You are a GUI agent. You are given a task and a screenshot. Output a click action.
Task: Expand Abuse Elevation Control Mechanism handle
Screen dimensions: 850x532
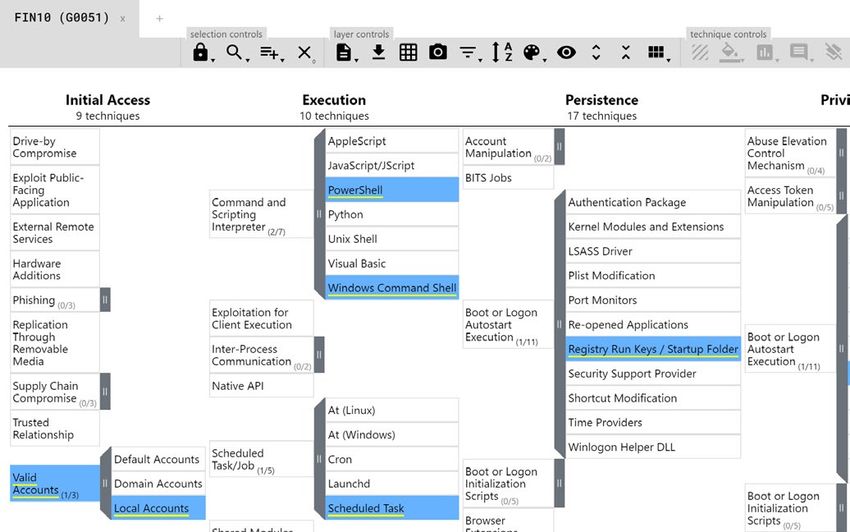click(841, 153)
